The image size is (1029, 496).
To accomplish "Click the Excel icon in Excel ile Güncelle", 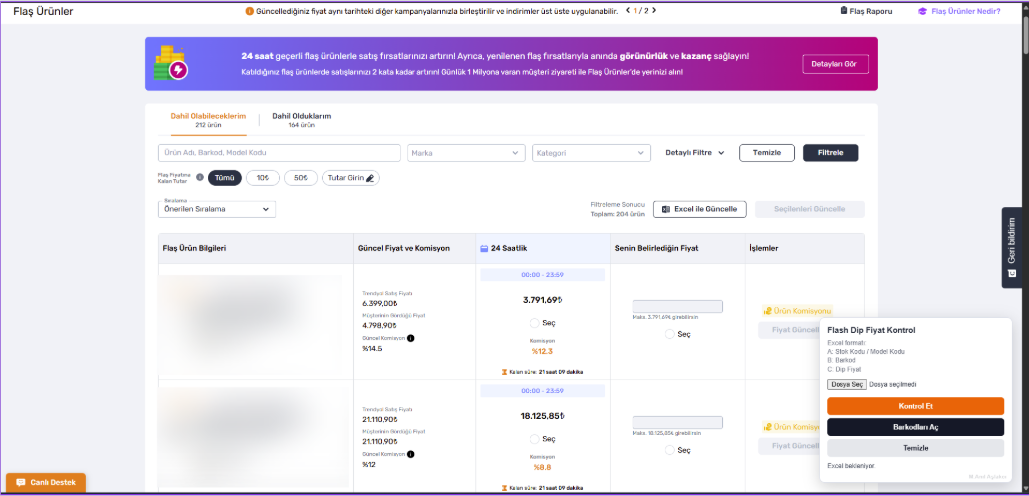I will point(665,209).
